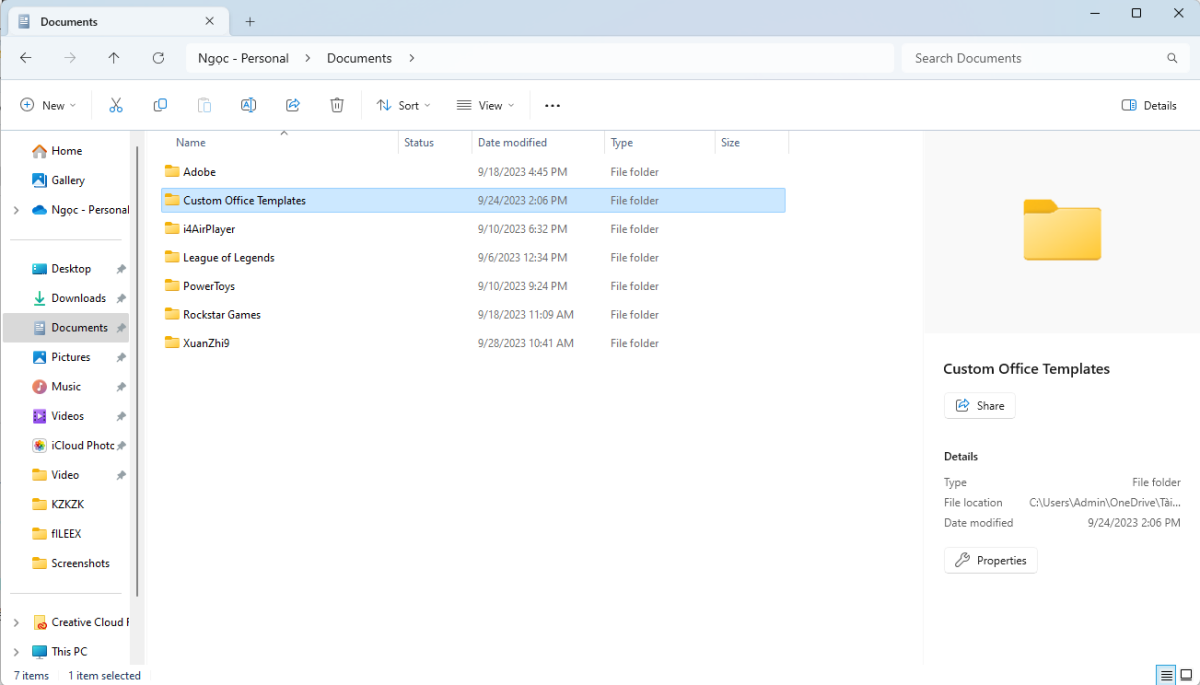Expand the This PC tree node

coord(16,651)
